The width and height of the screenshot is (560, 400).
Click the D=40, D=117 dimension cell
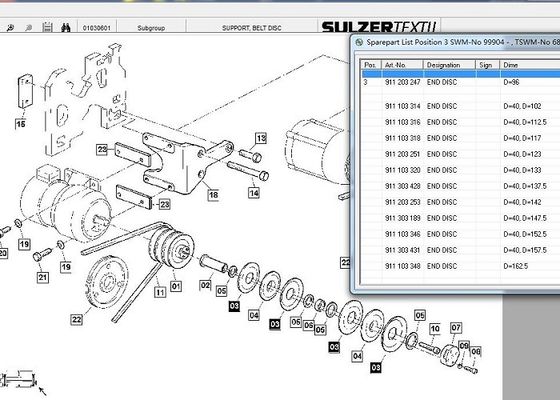click(x=522, y=138)
